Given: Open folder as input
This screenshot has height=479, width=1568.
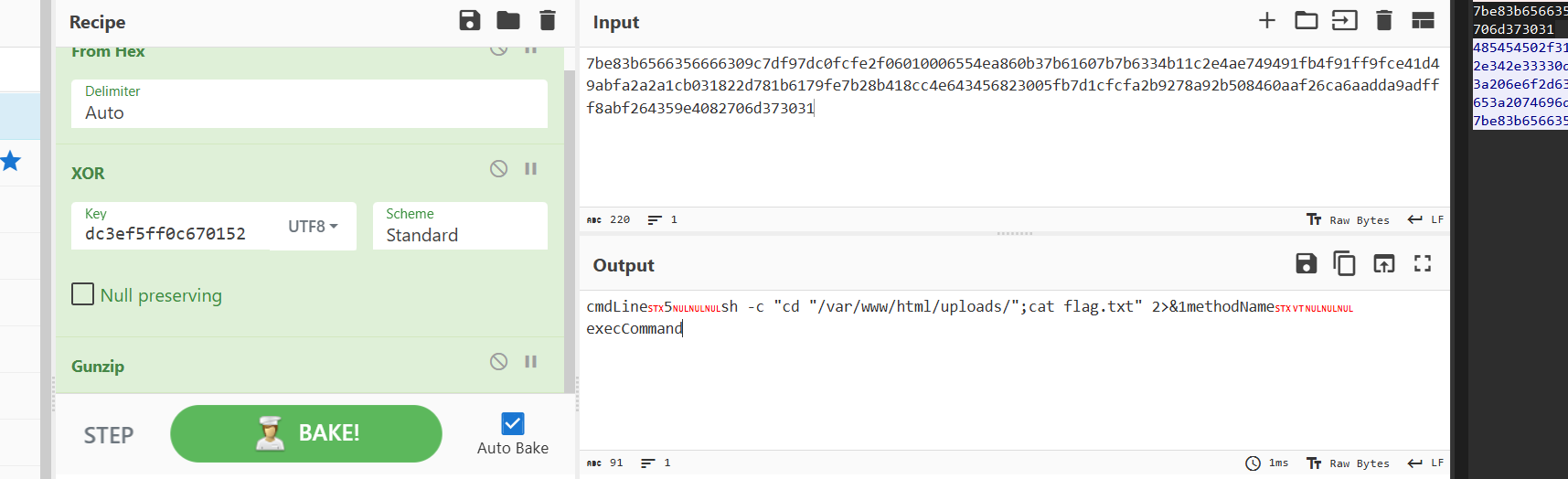Looking at the screenshot, I should coord(1307,20).
